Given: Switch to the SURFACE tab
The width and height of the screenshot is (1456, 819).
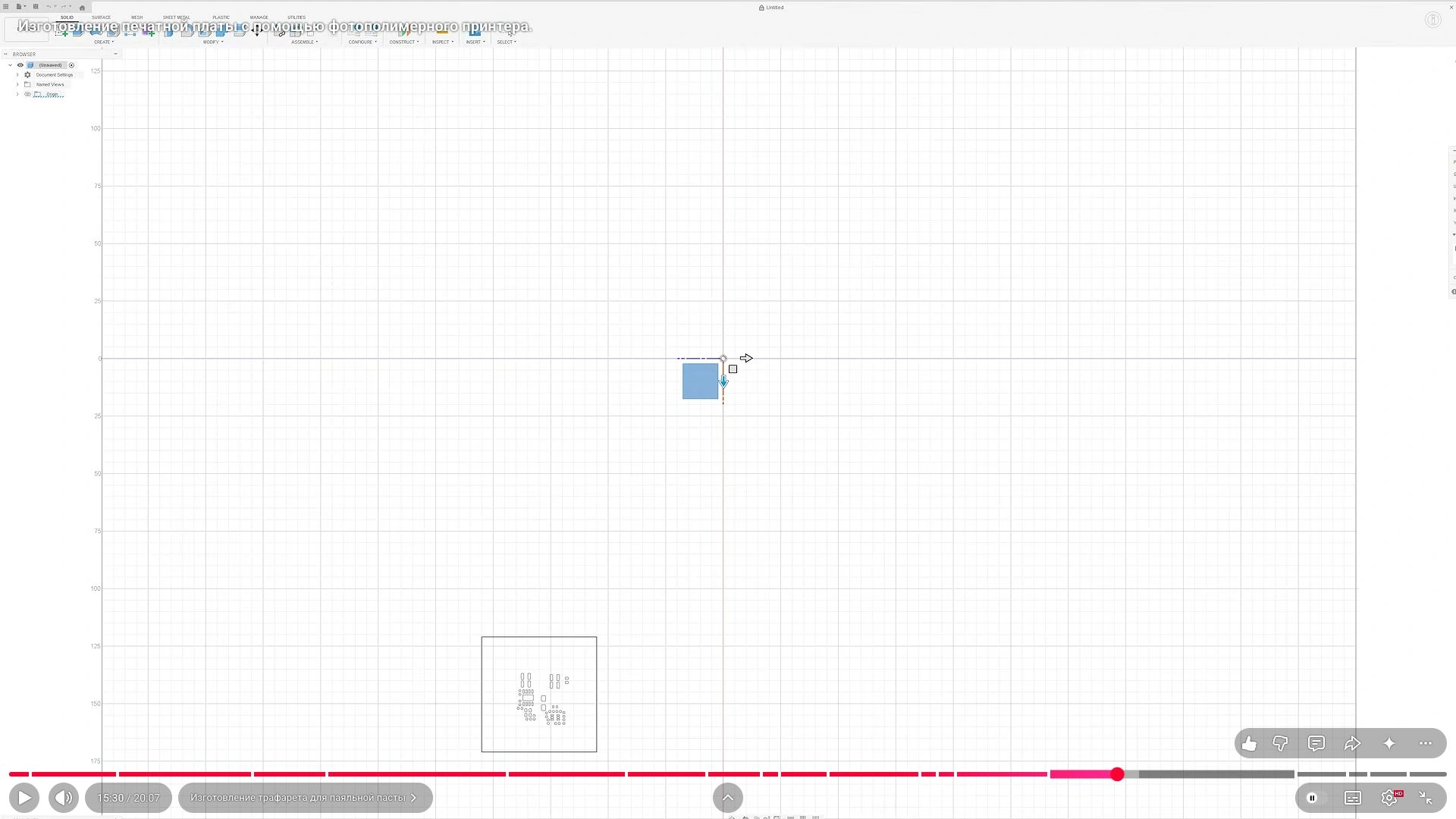Looking at the screenshot, I should point(101,17).
